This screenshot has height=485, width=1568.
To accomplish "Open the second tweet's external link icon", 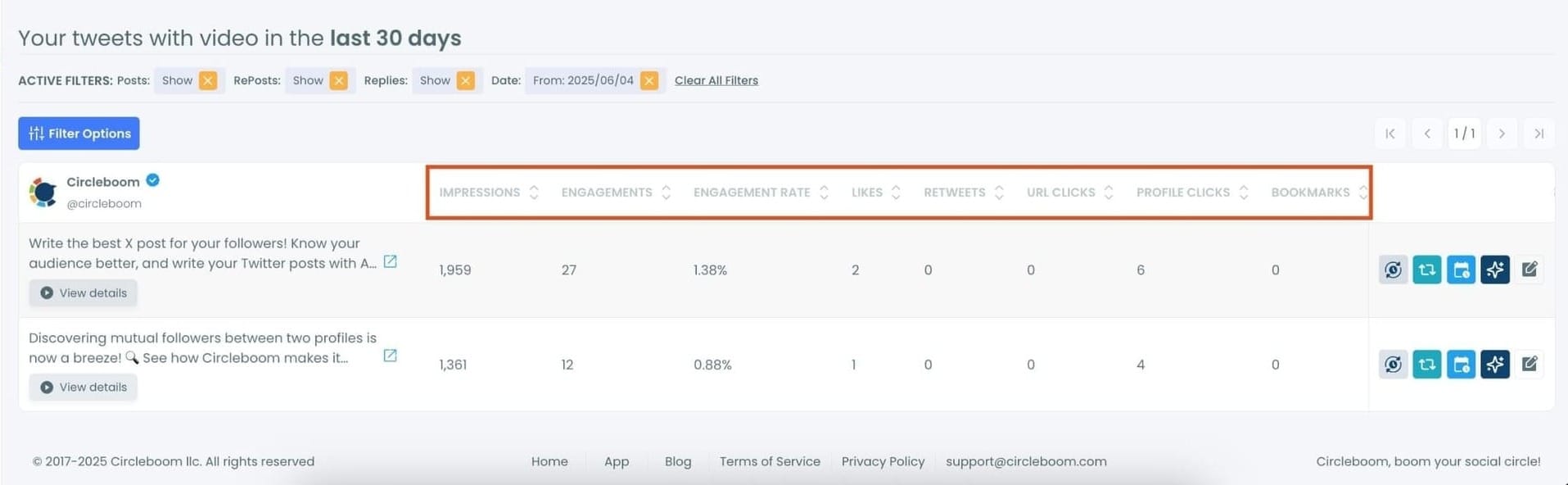I will coord(391,356).
